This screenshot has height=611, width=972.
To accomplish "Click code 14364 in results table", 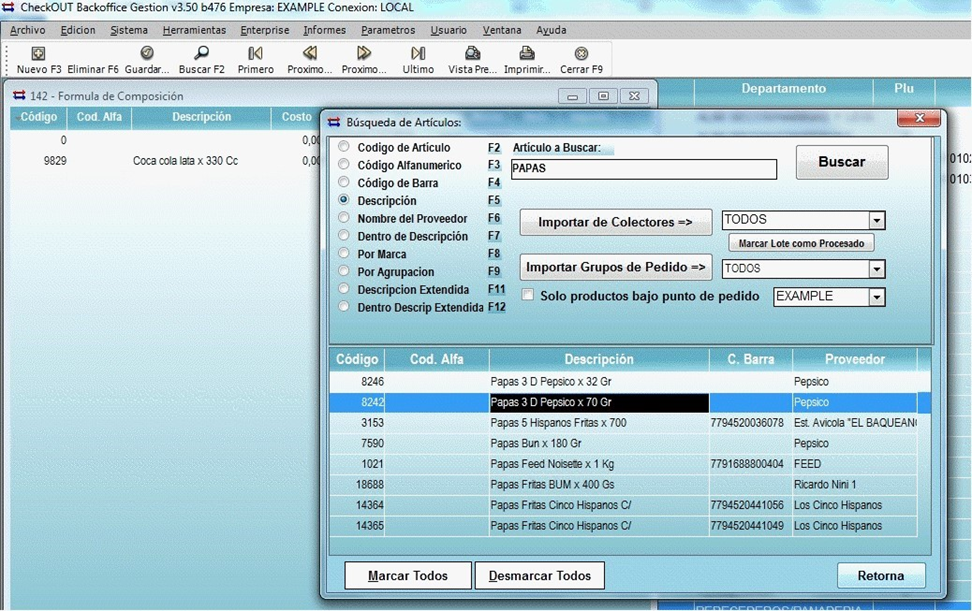I will point(369,505).
